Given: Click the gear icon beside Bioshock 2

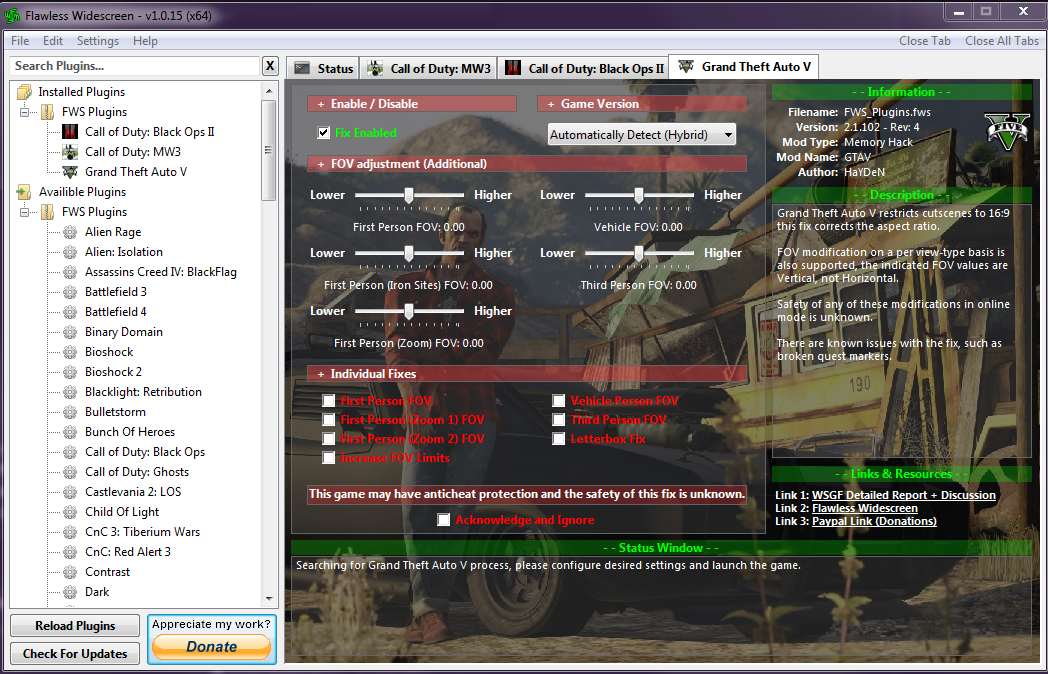Looking at the screenshot, I should pyautogui.click(x=70, y=372).
